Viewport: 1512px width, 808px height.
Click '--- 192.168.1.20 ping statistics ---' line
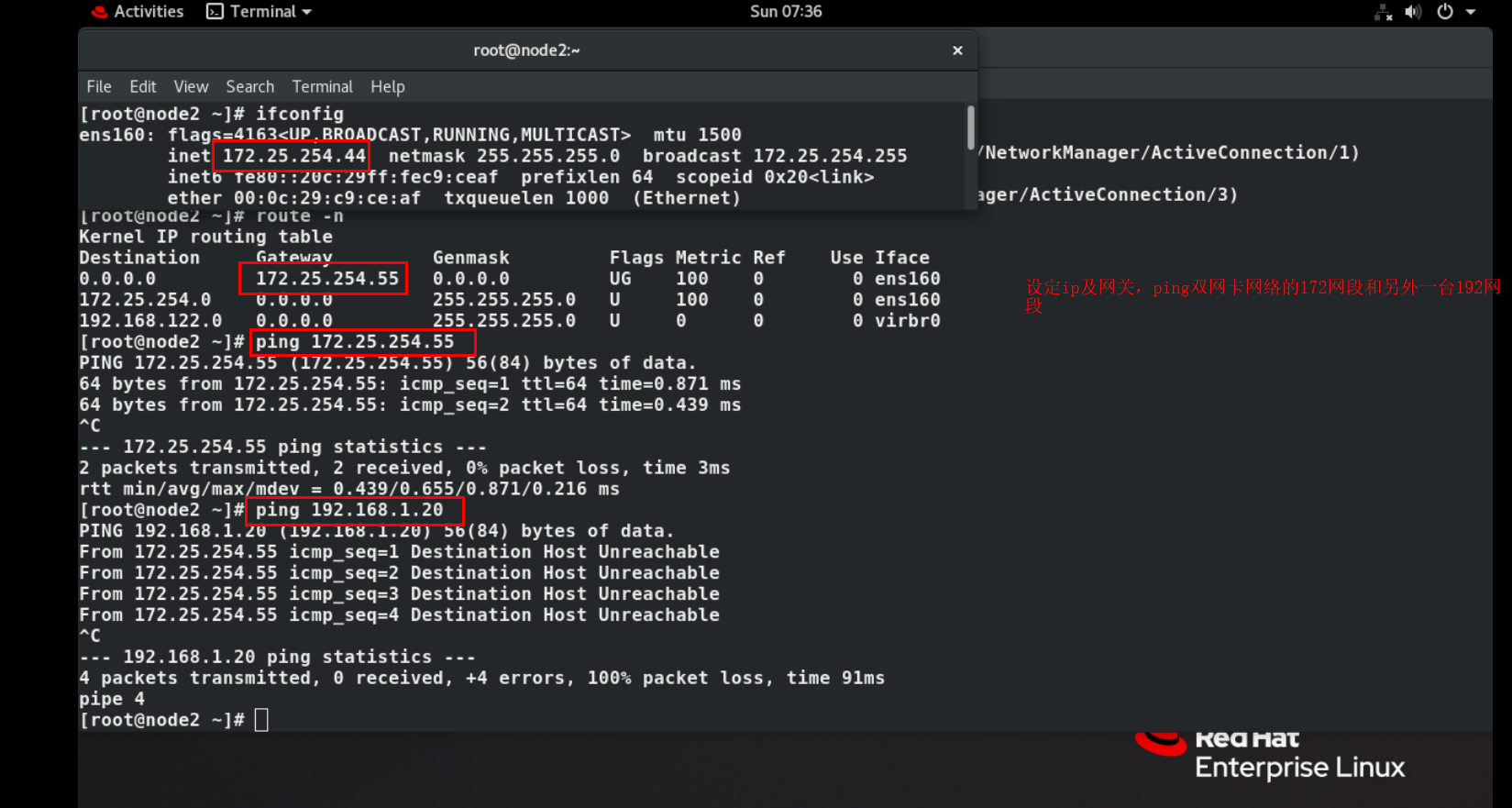pyautogui.click(x=278, y=657)
